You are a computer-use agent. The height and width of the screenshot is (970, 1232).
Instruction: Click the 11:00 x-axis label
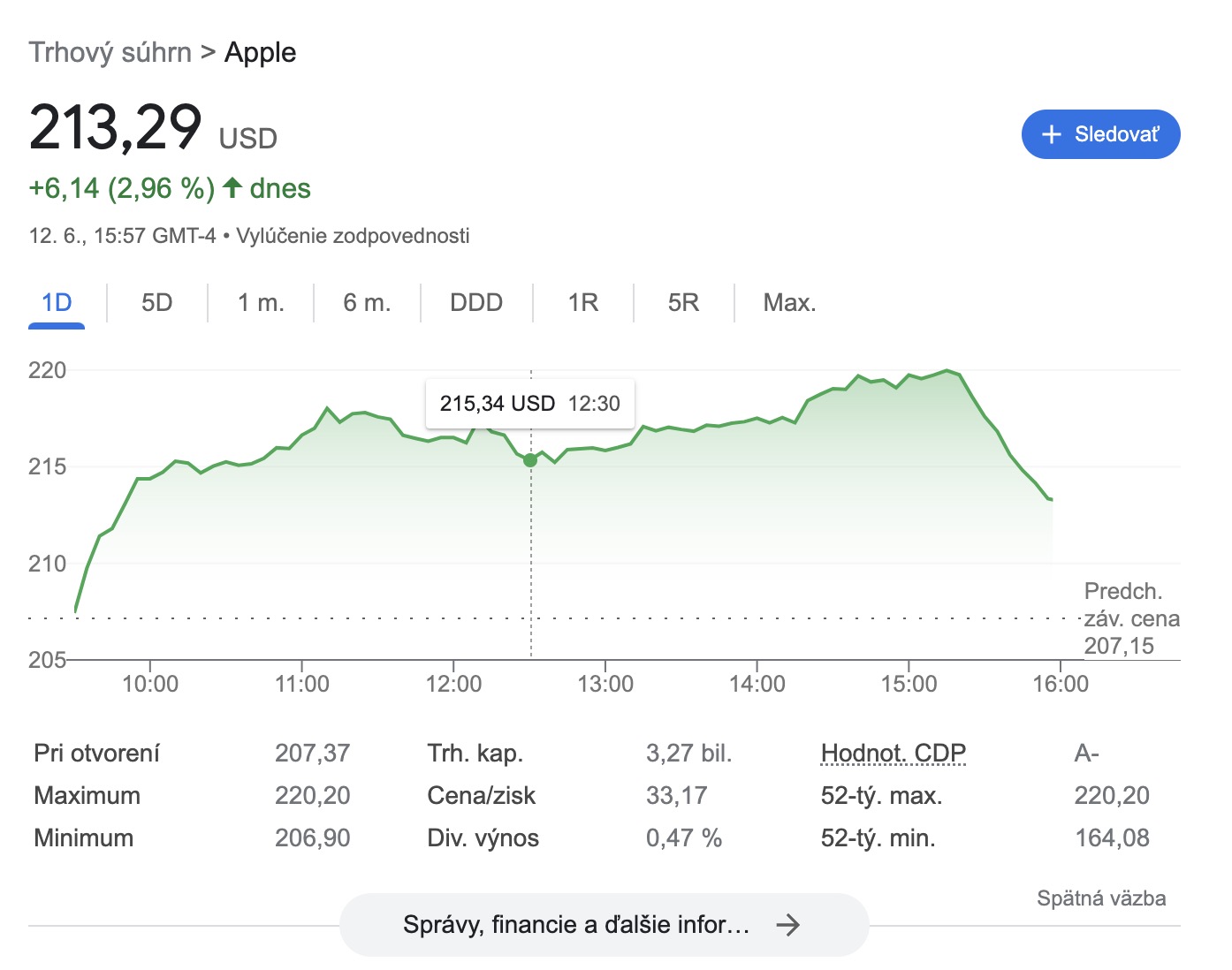point(301,684)
